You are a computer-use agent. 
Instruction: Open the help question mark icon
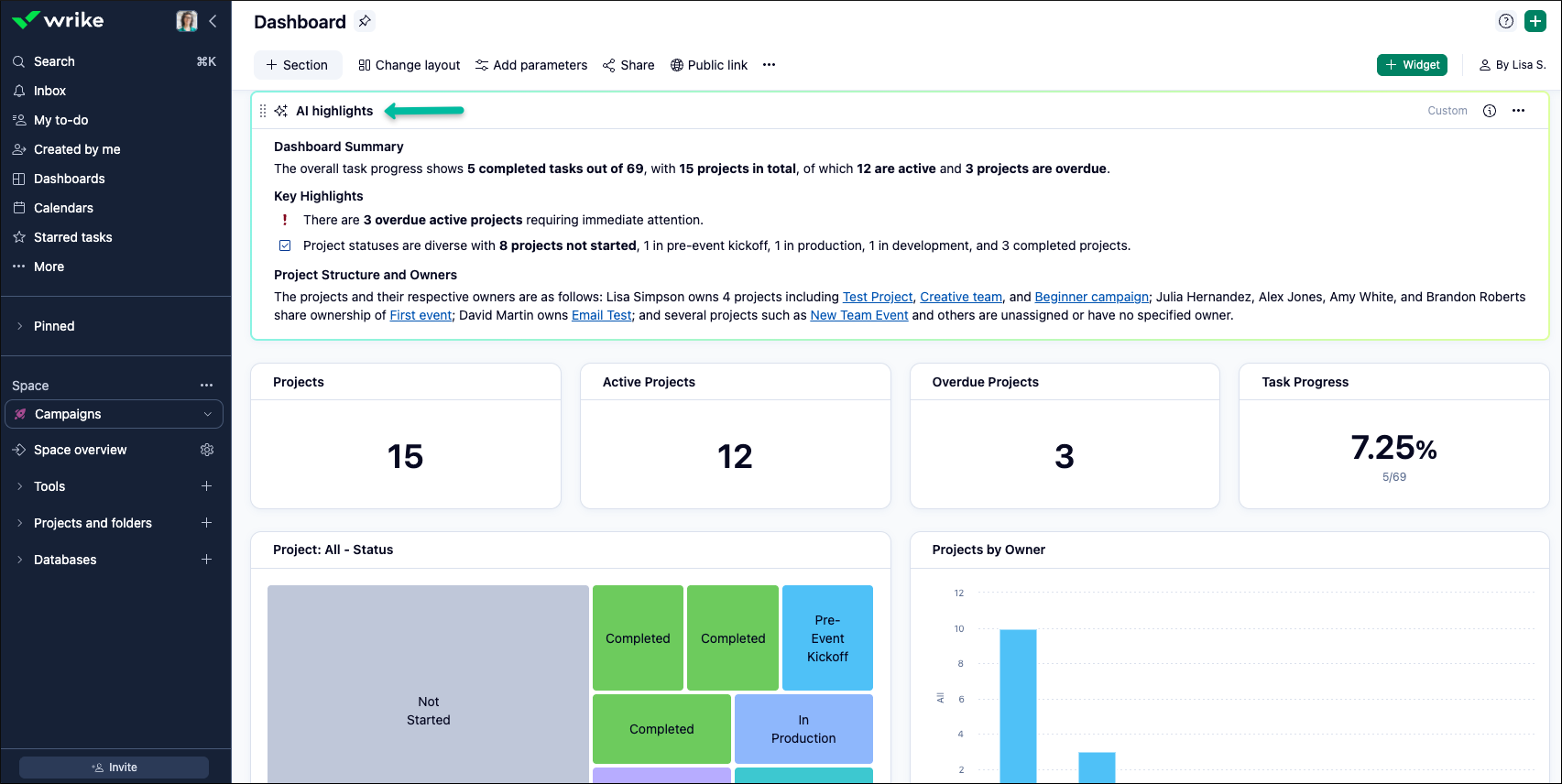1505,21
